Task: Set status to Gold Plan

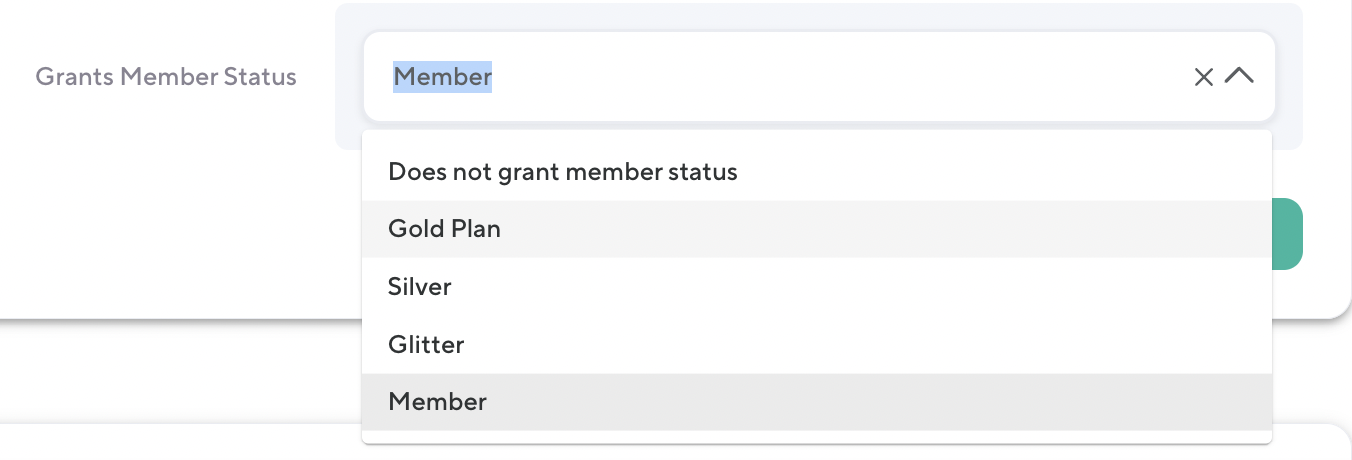Action: pos(444,229)
